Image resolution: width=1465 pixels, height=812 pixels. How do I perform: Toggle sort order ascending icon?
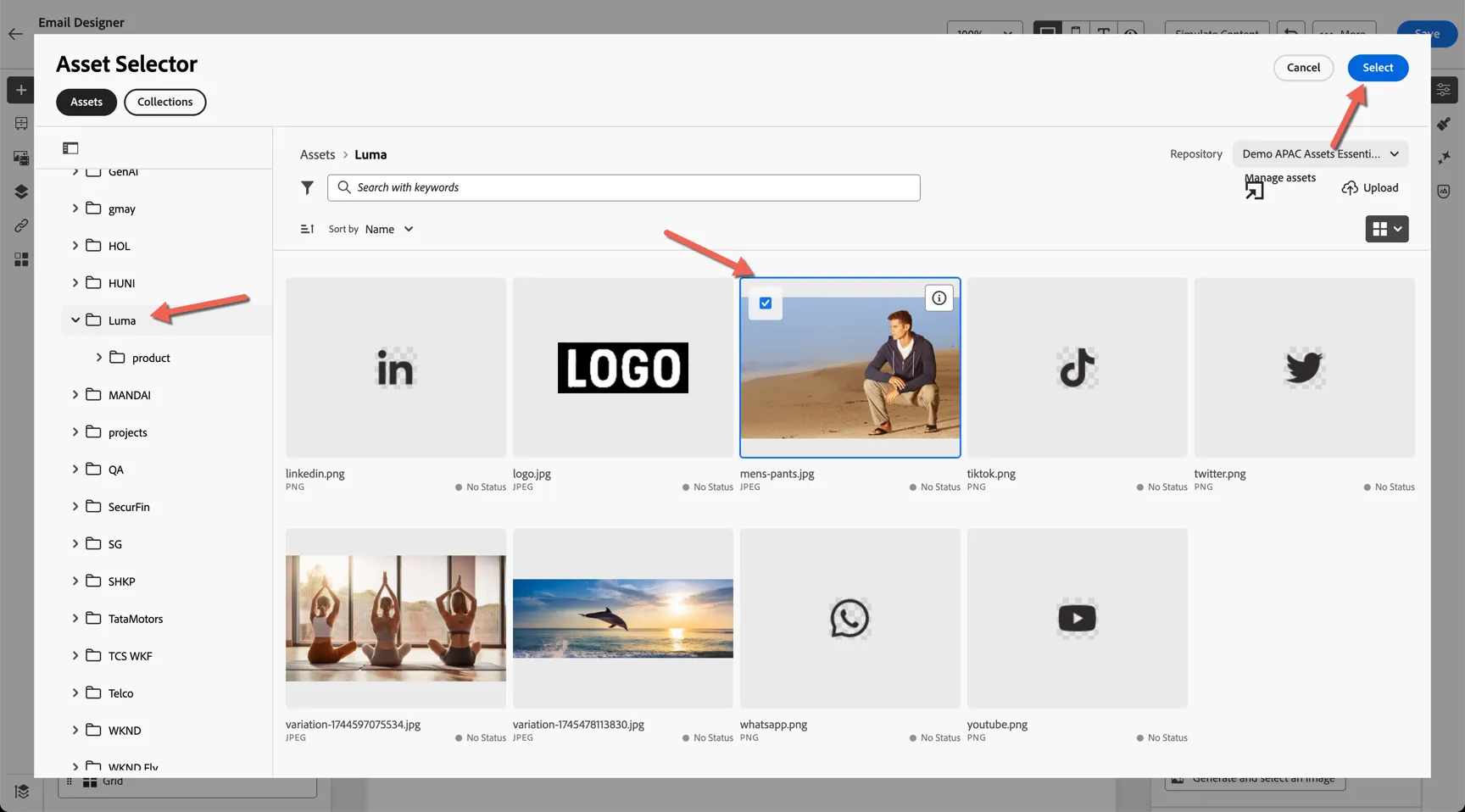click(x=308, y=229)
